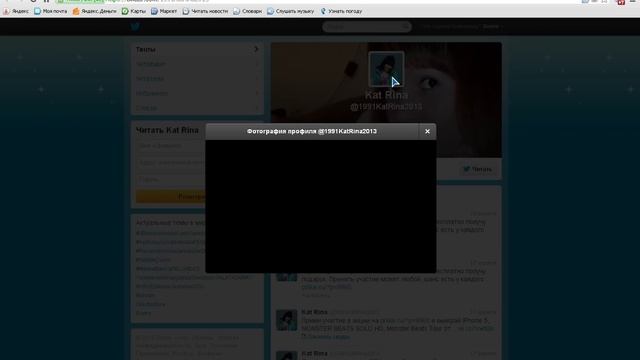
Task: Click the Читать Kat Rina signup heading
Action: click(167, 130)
